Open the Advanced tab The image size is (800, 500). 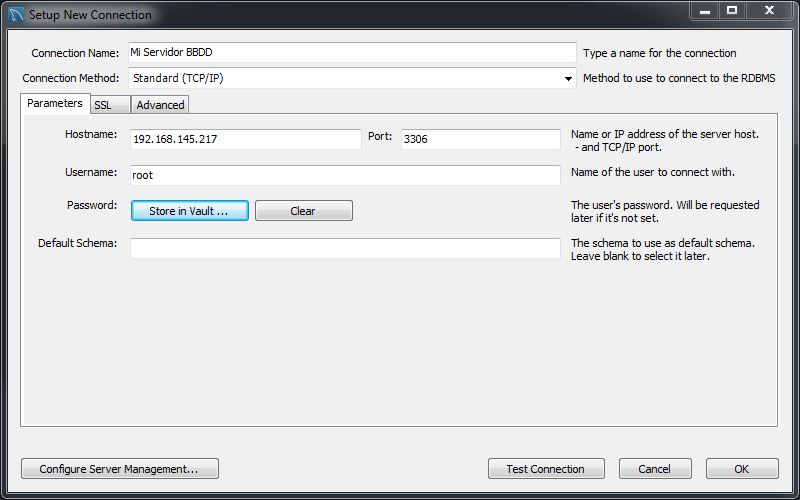pyautogui.click(x=160, y=105)
